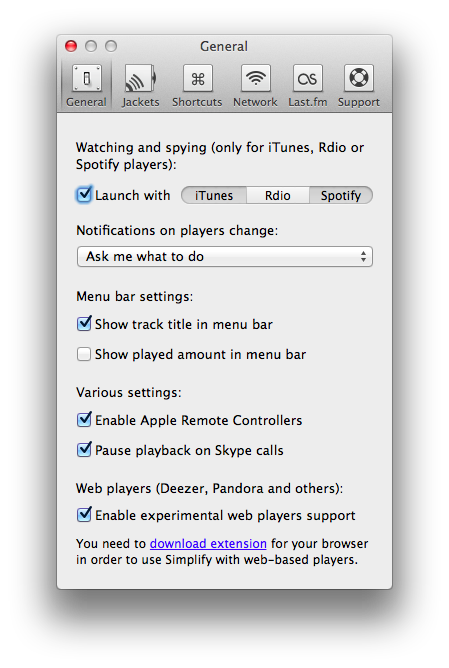Click the Last.fm tab label
The width and height of the screenshot is (449, 668).
tap(308, 102)
